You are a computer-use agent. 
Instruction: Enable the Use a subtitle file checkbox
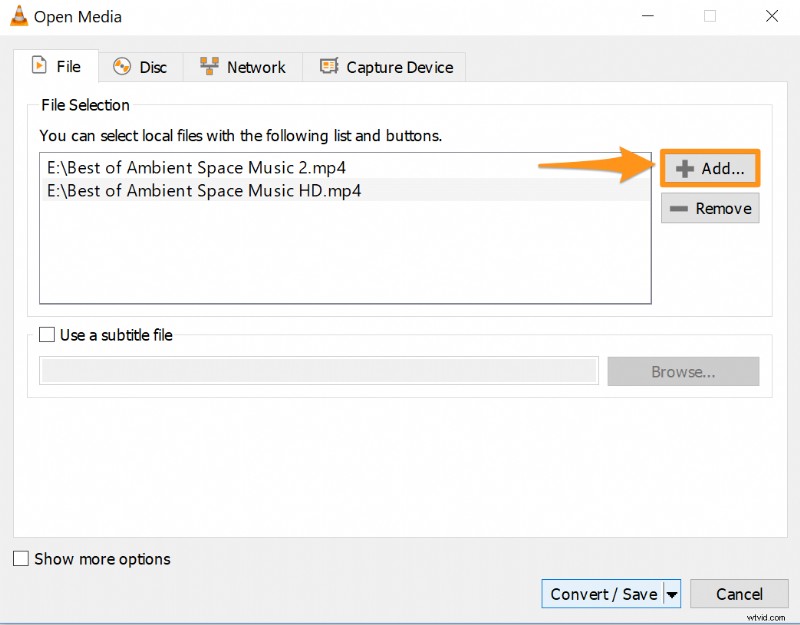(46, 335)
